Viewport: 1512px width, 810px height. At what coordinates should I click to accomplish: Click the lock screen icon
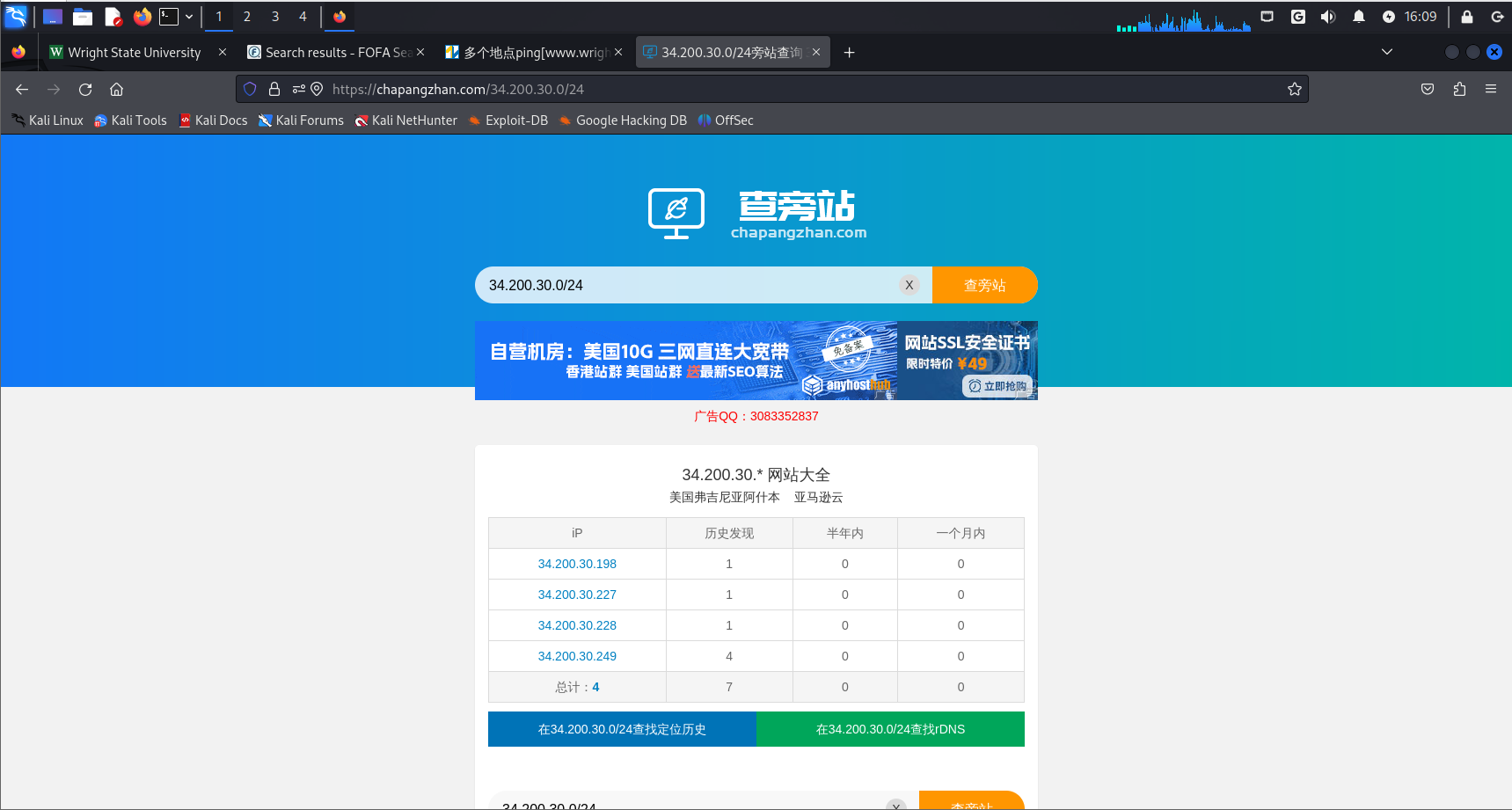pos(1467,17)
